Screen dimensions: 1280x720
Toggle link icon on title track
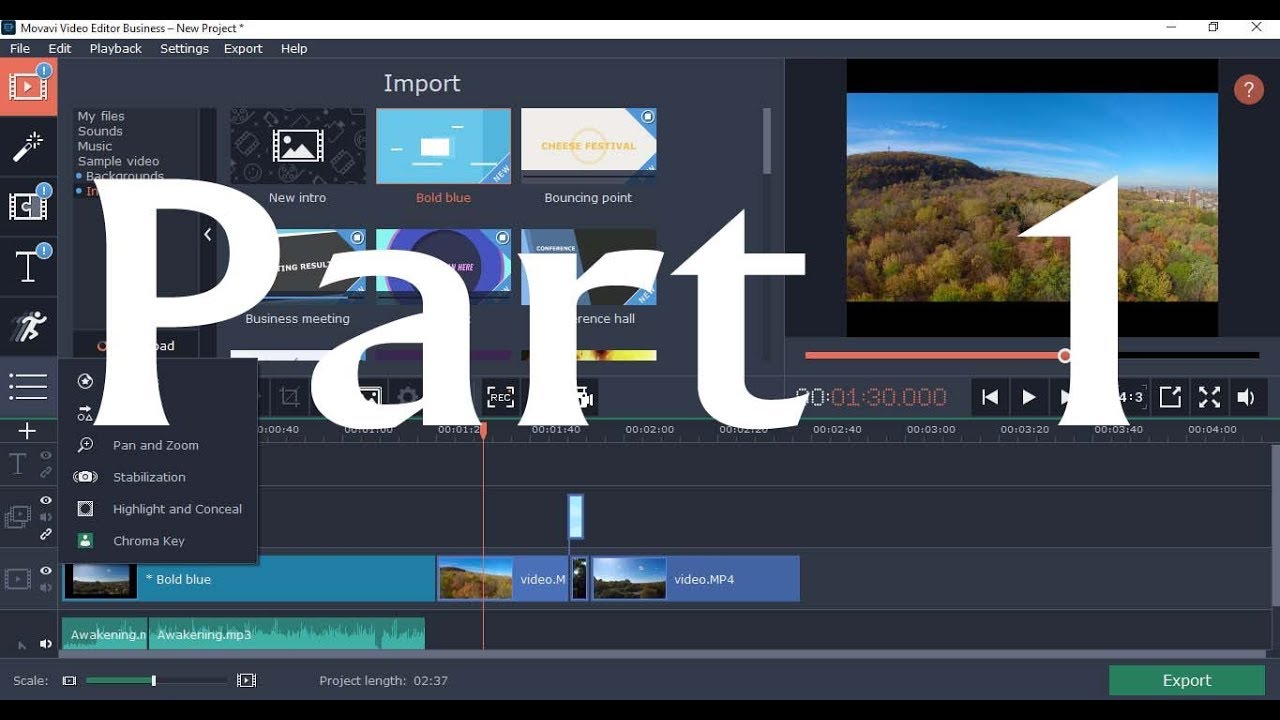[x=46, y=472]
